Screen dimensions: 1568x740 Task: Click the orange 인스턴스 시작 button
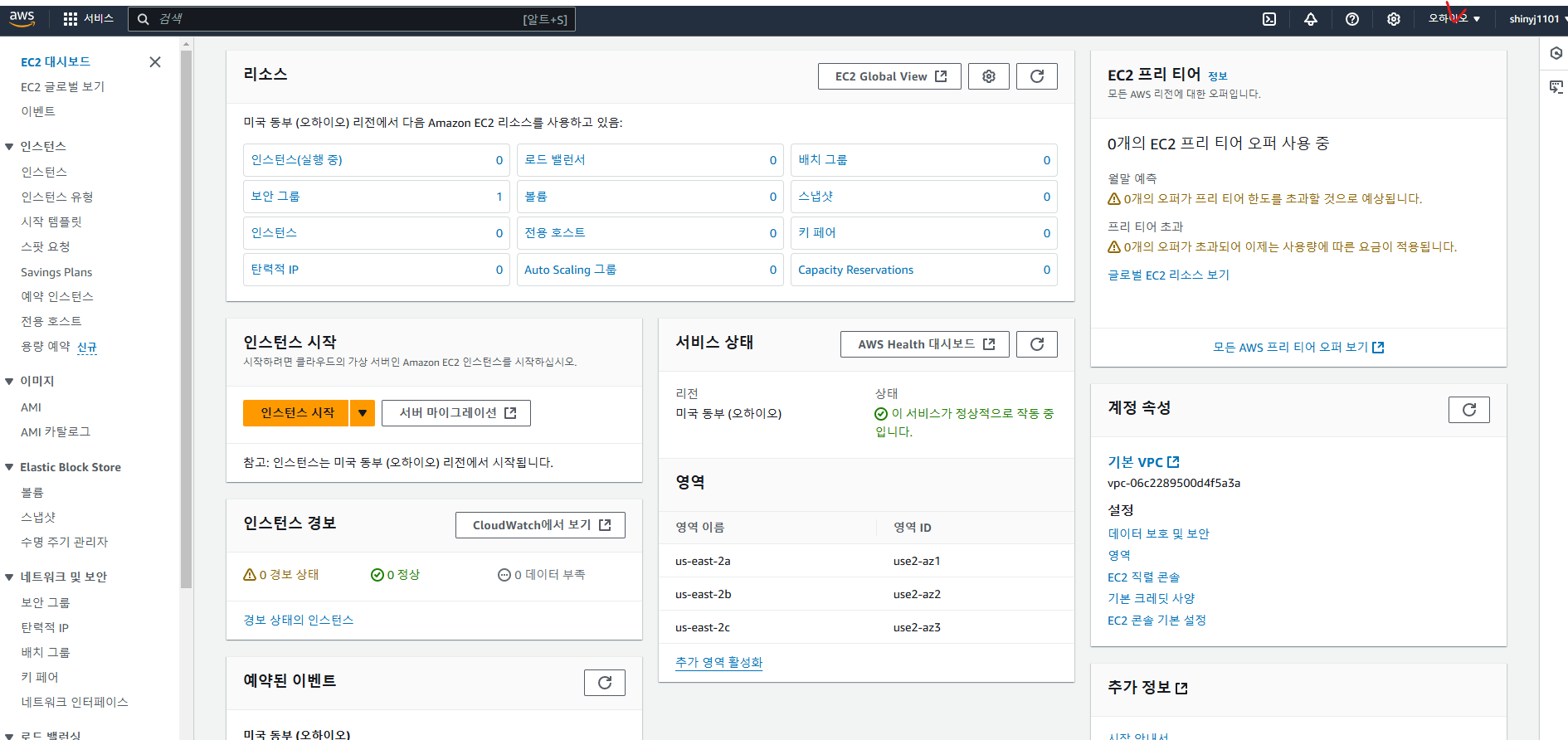297,413
